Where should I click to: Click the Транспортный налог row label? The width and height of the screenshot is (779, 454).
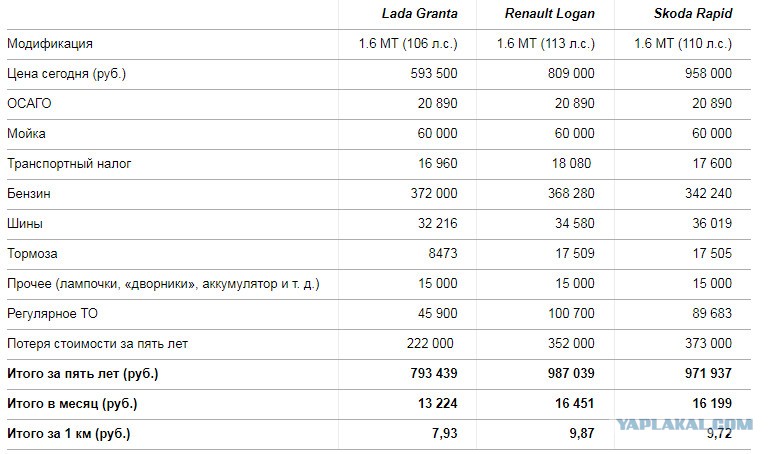click(69, 164)
